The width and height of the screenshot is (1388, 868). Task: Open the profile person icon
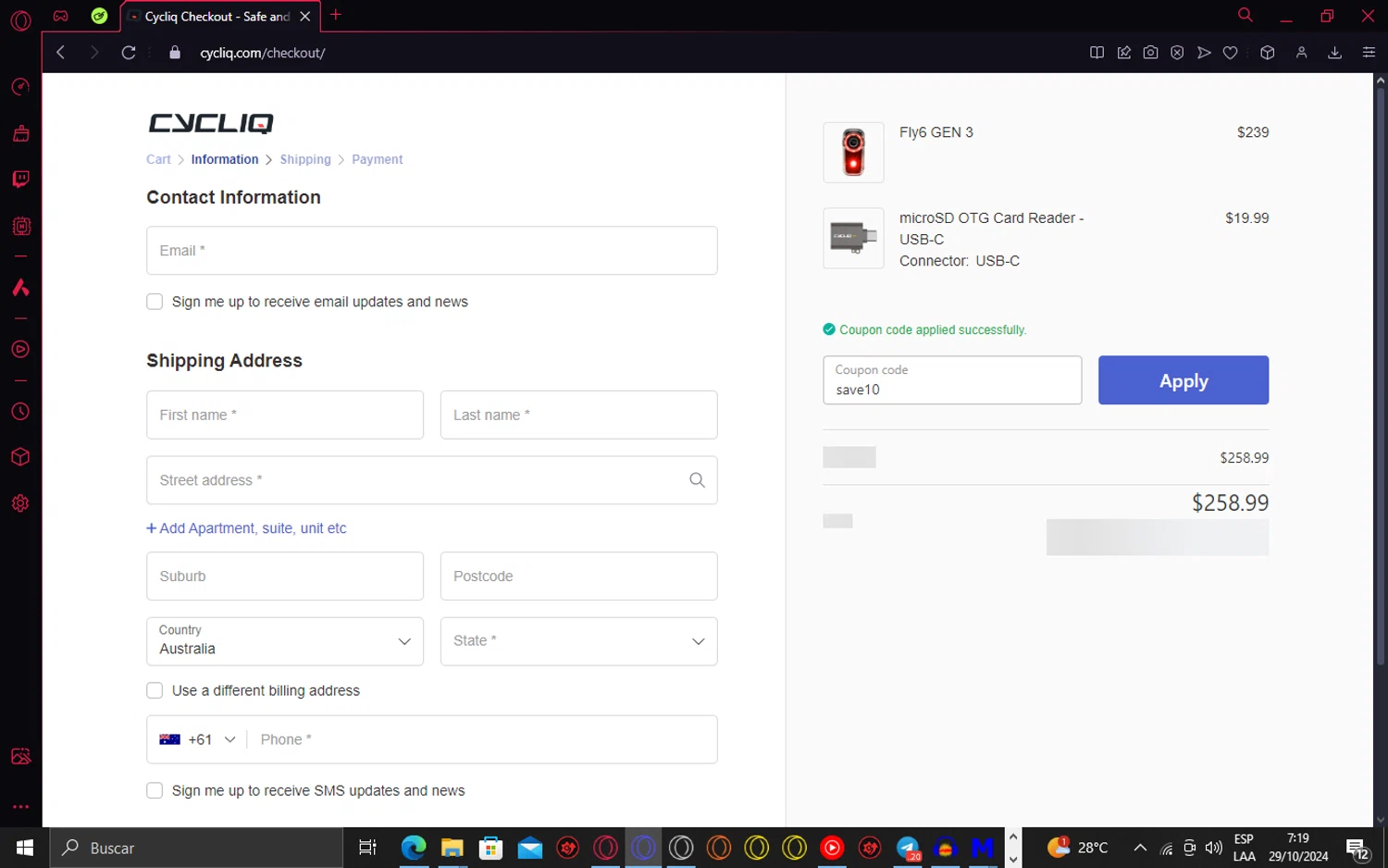pyautogui.click(x=1301, y=53)
